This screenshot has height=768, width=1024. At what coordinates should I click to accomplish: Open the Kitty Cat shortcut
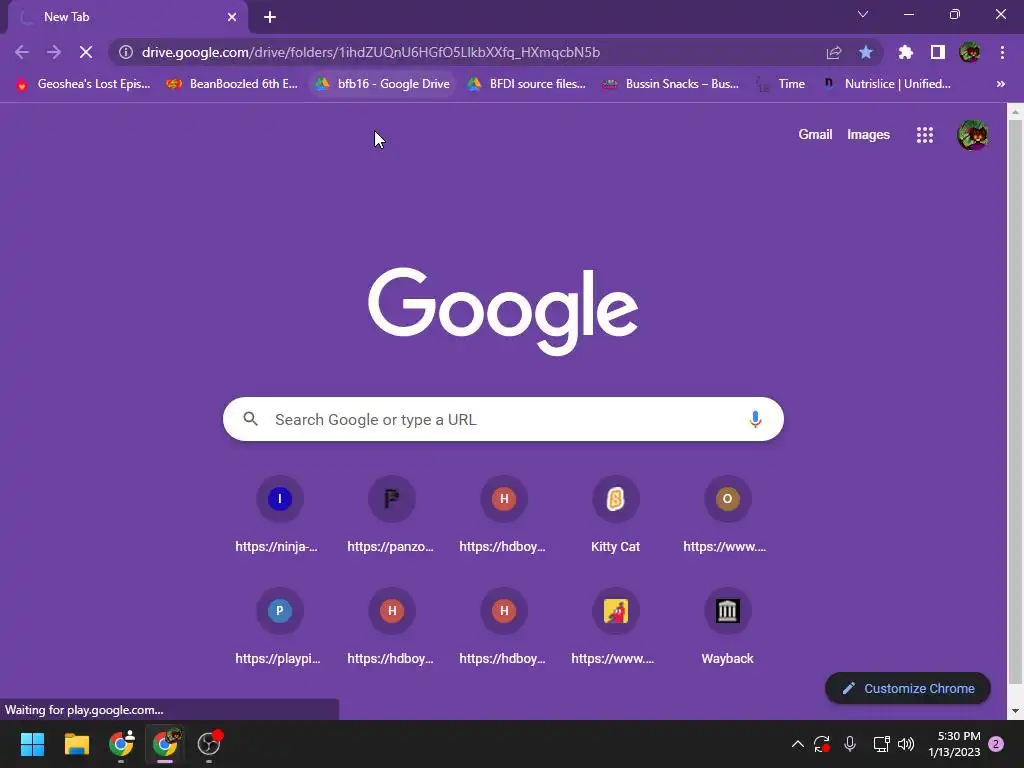coord(615,517)
